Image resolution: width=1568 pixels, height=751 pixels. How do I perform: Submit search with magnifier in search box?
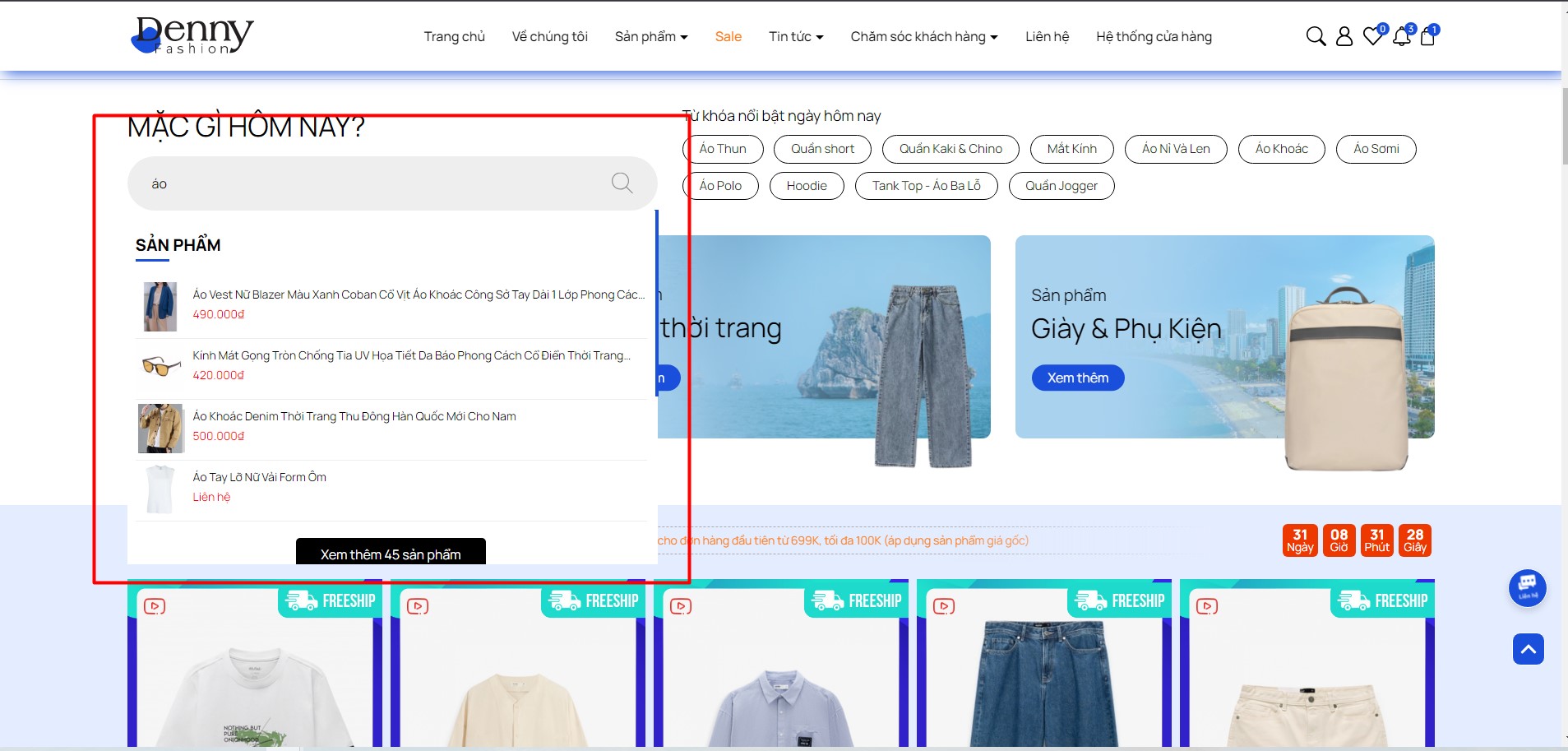[622, 183]
